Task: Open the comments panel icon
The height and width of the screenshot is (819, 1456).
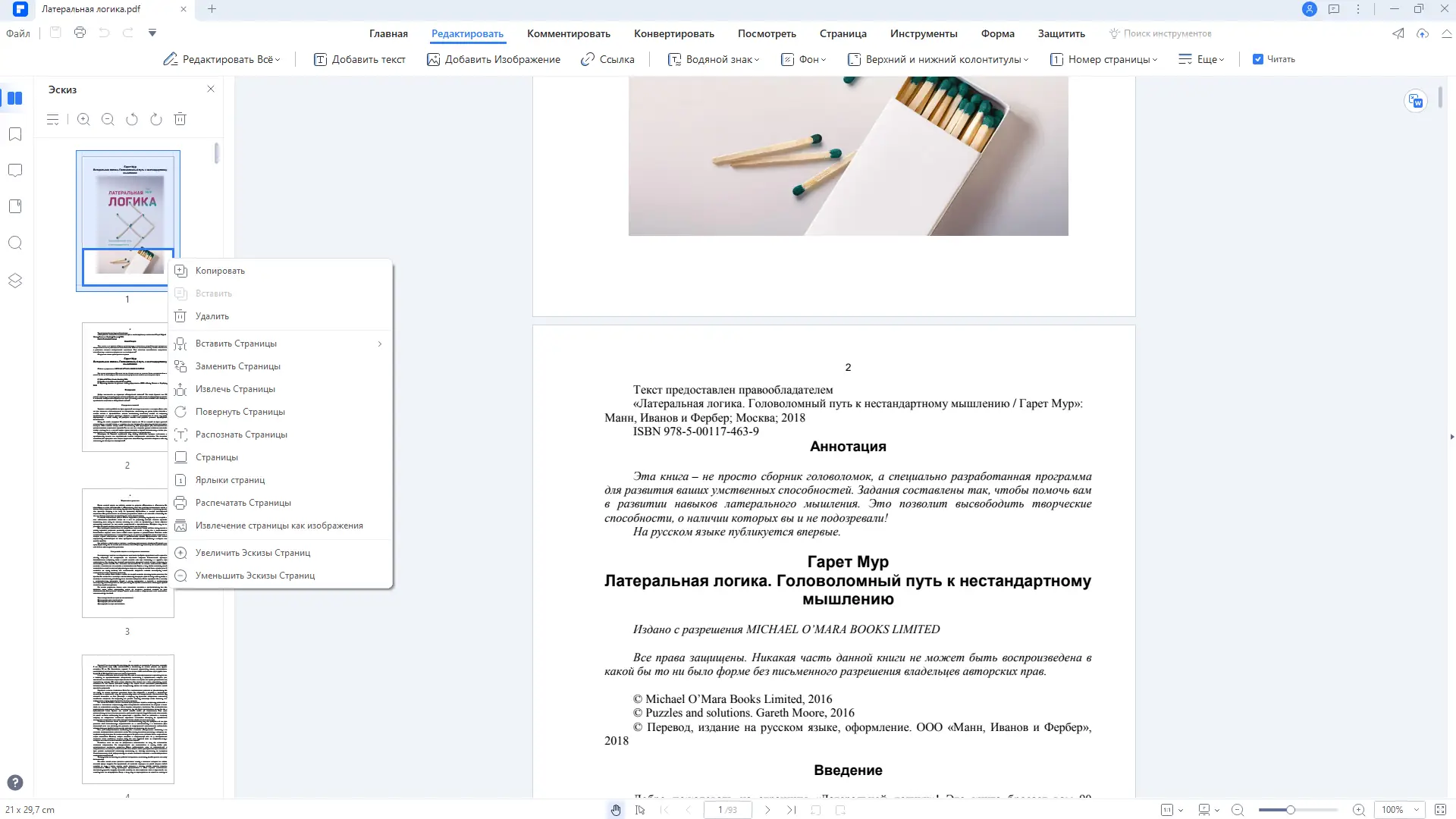Action: (x=15, y=171)
